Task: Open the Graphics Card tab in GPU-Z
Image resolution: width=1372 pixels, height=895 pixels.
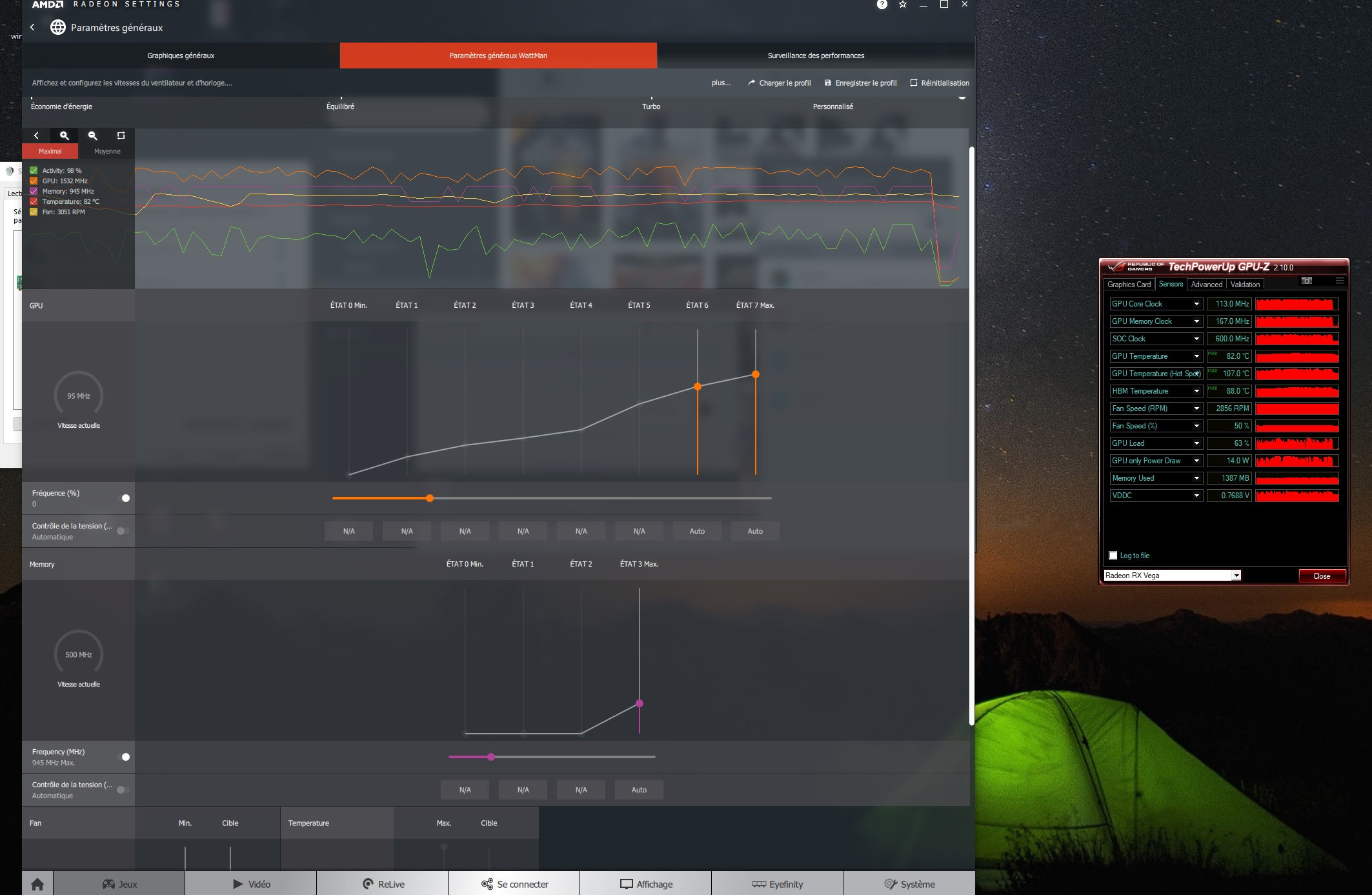Action: pyautogui.click(x=1129, y=285)
